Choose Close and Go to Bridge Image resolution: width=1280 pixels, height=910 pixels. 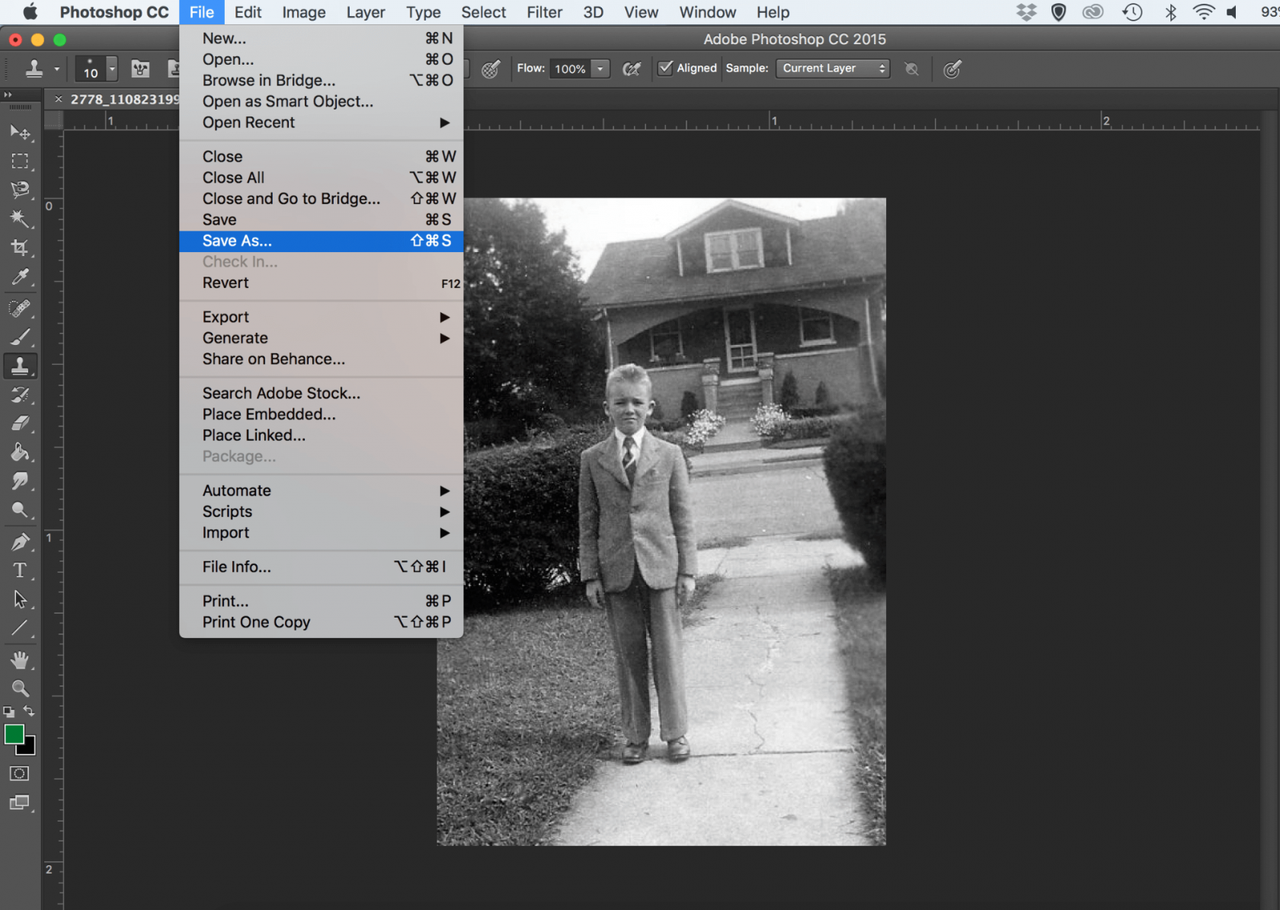pyautogui.click(x=291, y=198)
